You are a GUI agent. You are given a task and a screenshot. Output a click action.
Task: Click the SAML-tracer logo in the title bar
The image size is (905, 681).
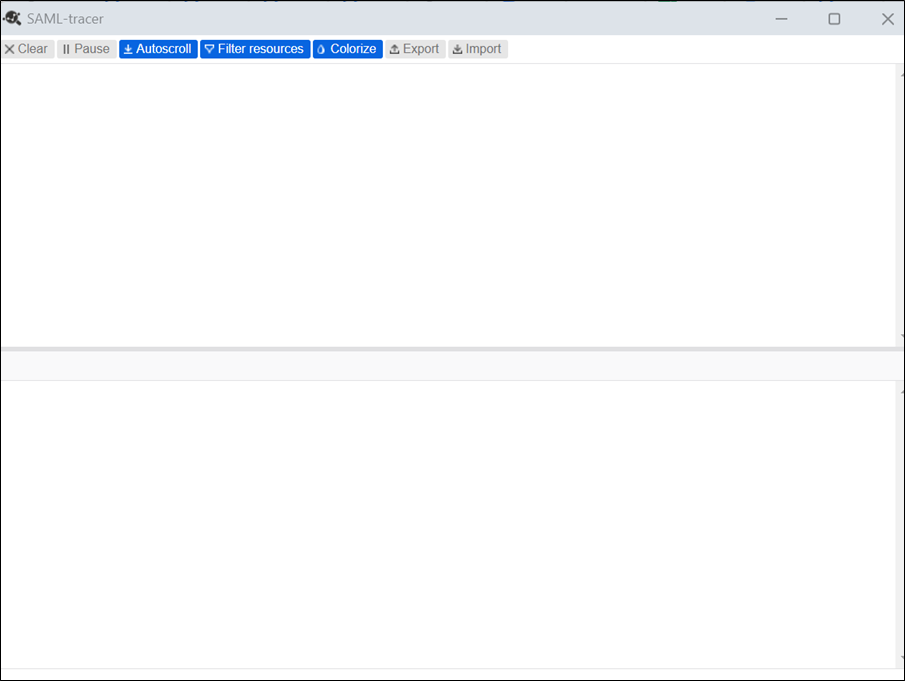pyautogui.click(x=12, y=18)
